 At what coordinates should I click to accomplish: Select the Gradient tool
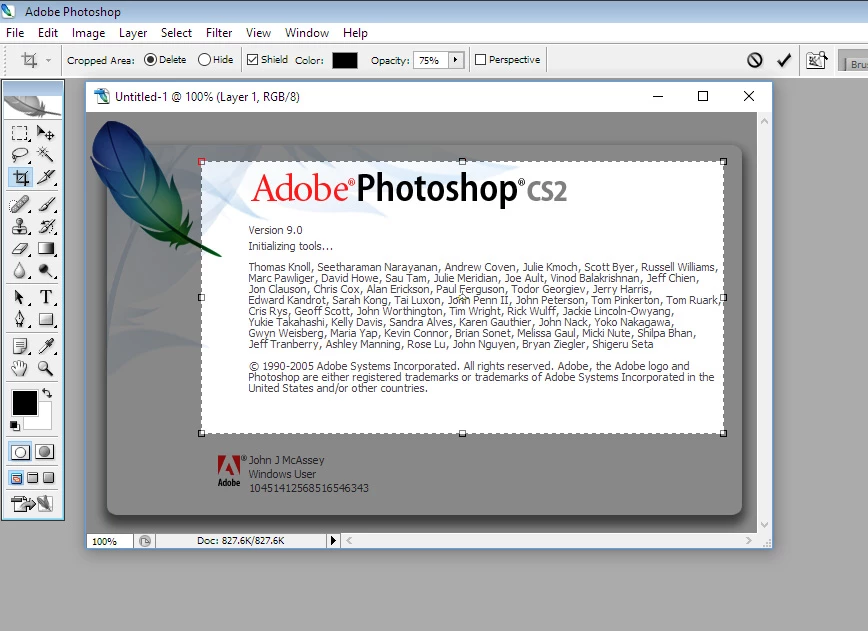[46, 249]
